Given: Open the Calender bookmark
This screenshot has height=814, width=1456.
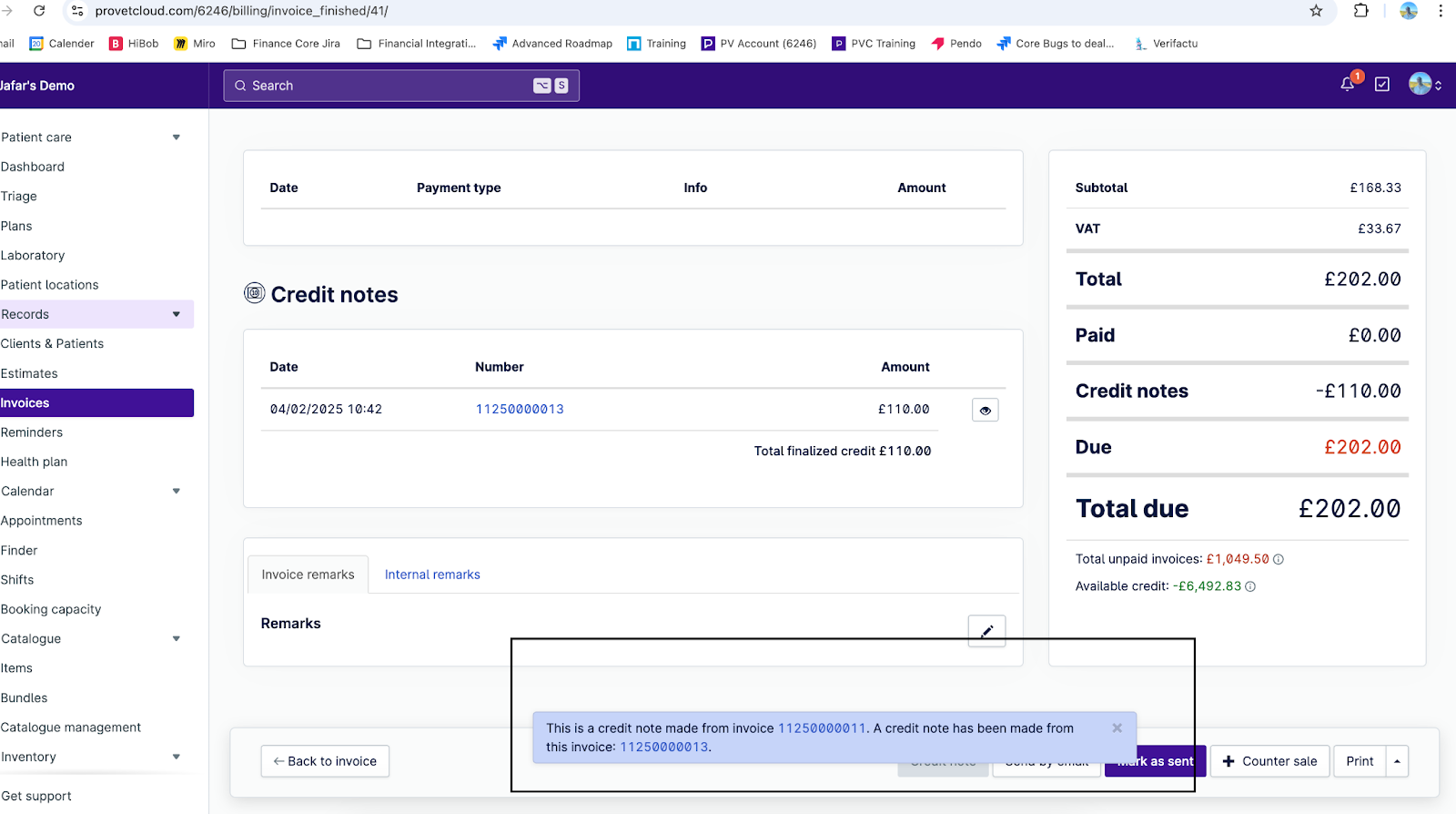Looking at the screenshot, I should tap(62, 44).
